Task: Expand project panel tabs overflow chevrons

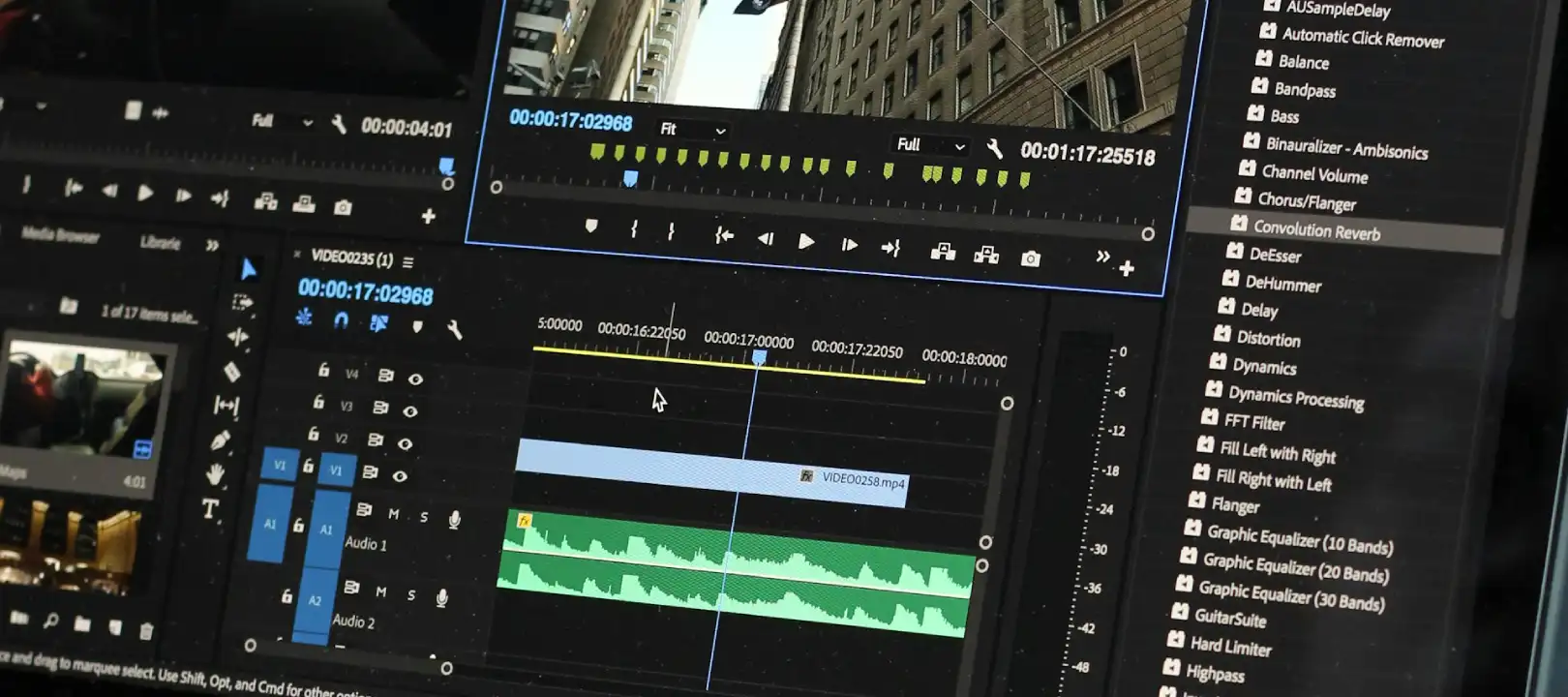Action: pyautogui.click(x=212, y=246)
